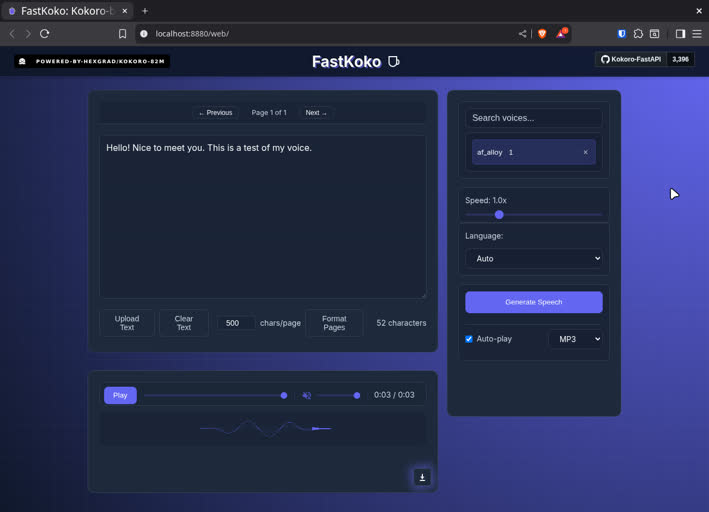
Task: Go forward using the browser forward arrow
Action: [x=28, y=34]
